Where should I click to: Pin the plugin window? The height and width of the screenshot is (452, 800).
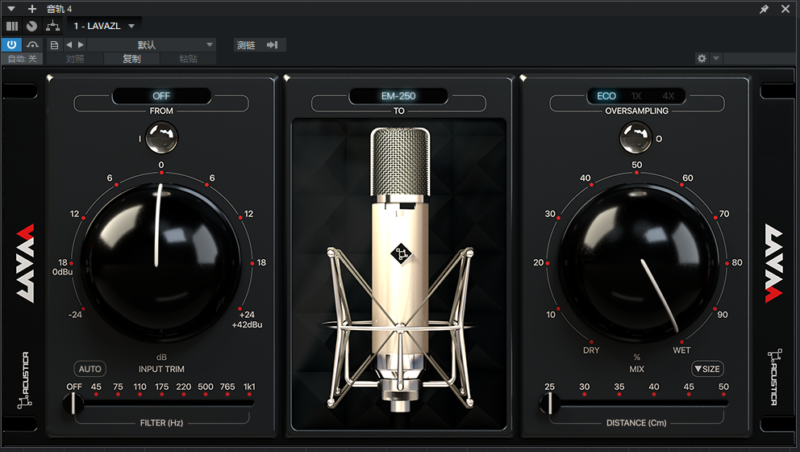click(764, 8)
